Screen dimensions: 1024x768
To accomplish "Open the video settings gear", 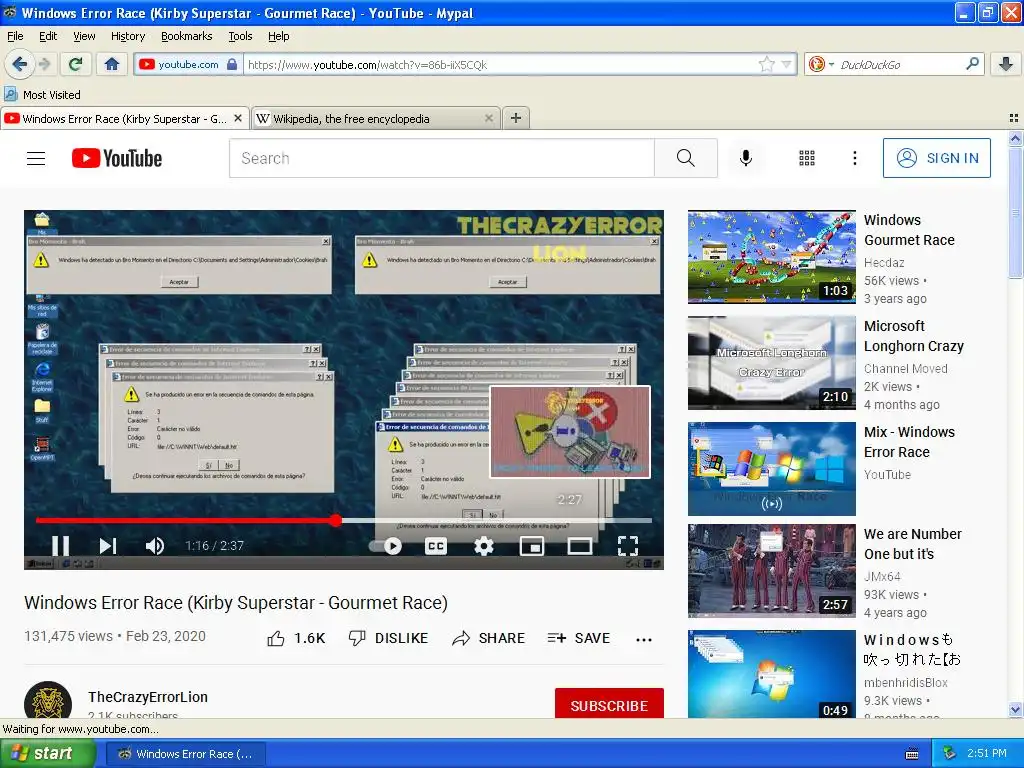I will (x=483, y=545).
